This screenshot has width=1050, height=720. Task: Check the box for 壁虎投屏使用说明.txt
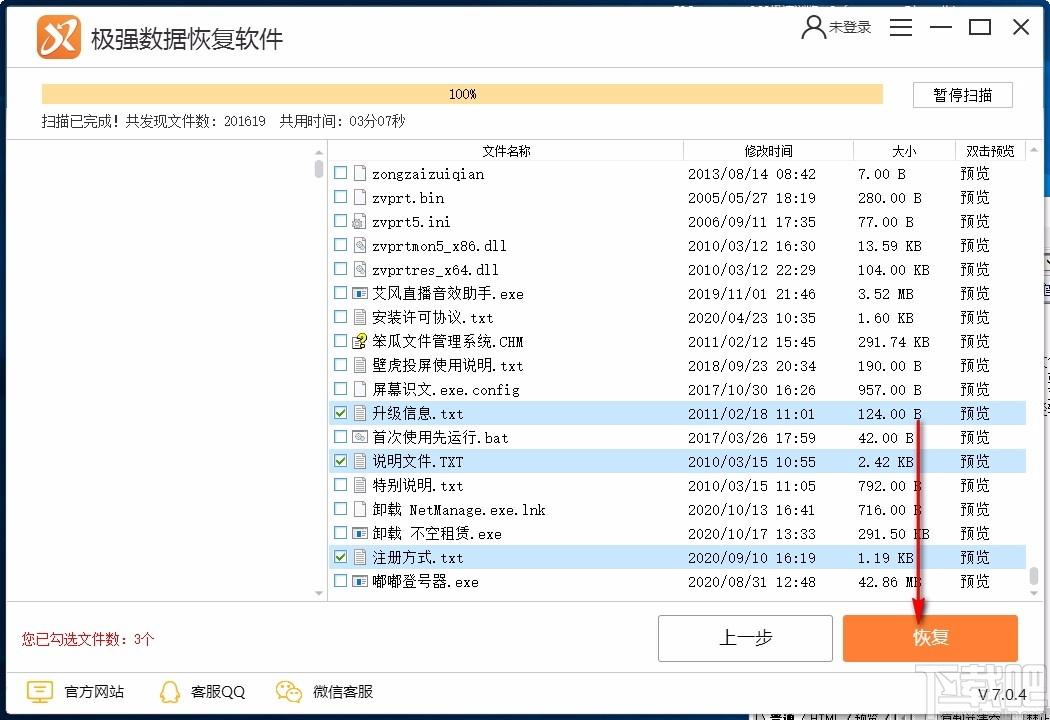[x=340, y=365]
